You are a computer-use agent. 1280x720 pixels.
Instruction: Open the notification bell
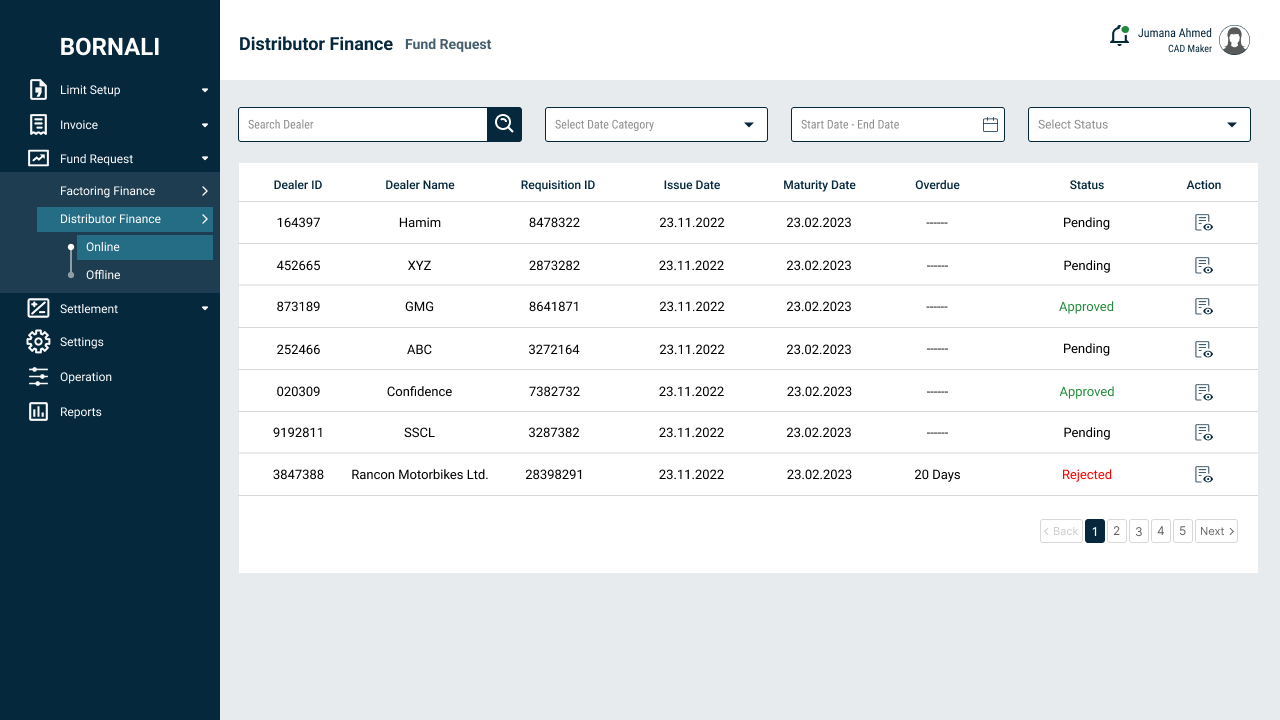point(1120,36)
